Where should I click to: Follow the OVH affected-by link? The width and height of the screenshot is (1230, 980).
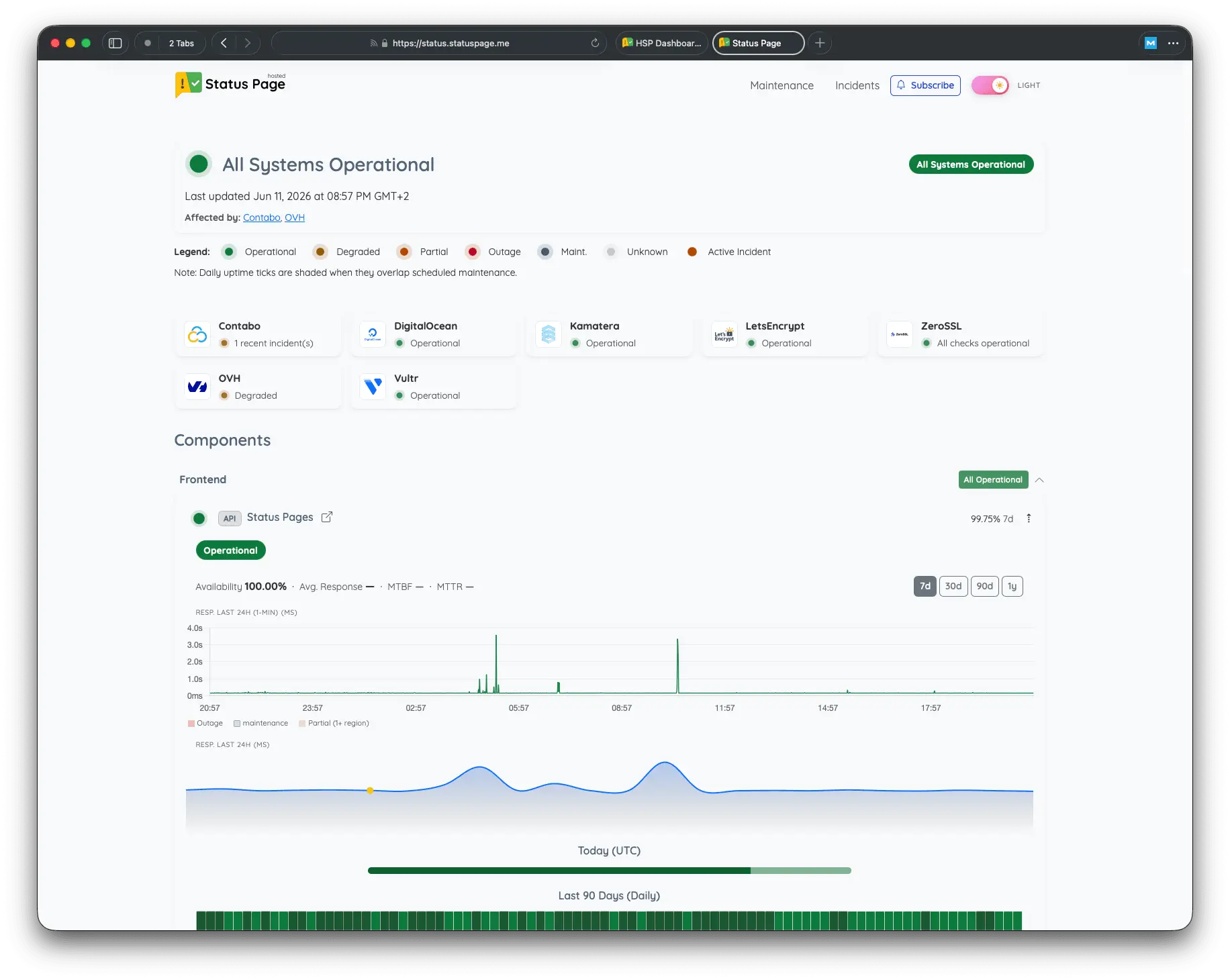[295, 217]
